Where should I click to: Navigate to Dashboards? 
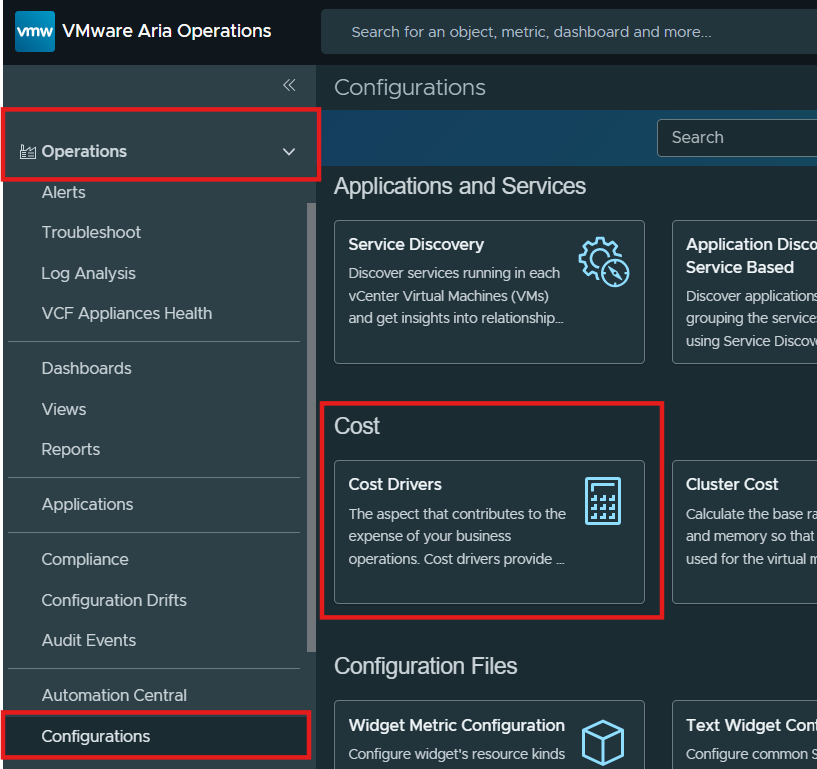(86, 368)
